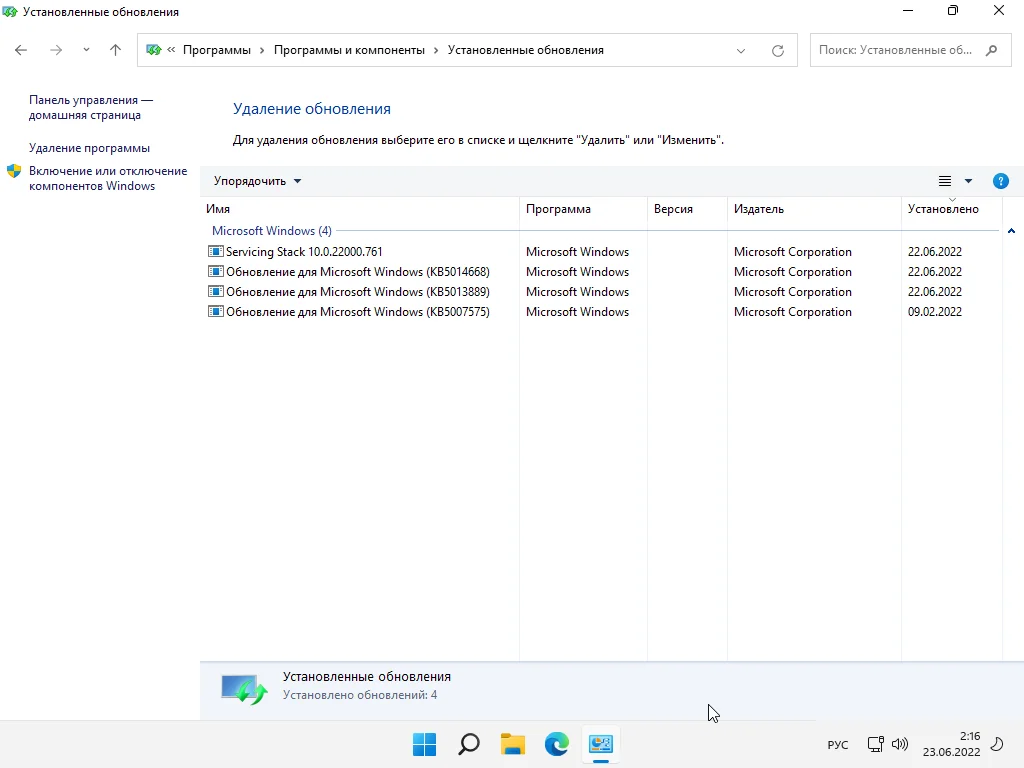Select update KB5007575 row
1024x768 pixels.
pos(601,312)
